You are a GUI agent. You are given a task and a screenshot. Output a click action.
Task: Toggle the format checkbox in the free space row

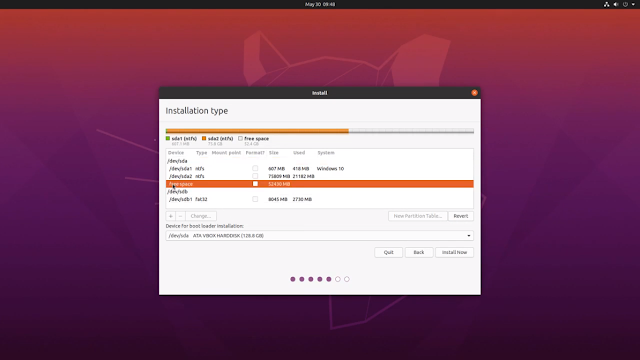255,184
